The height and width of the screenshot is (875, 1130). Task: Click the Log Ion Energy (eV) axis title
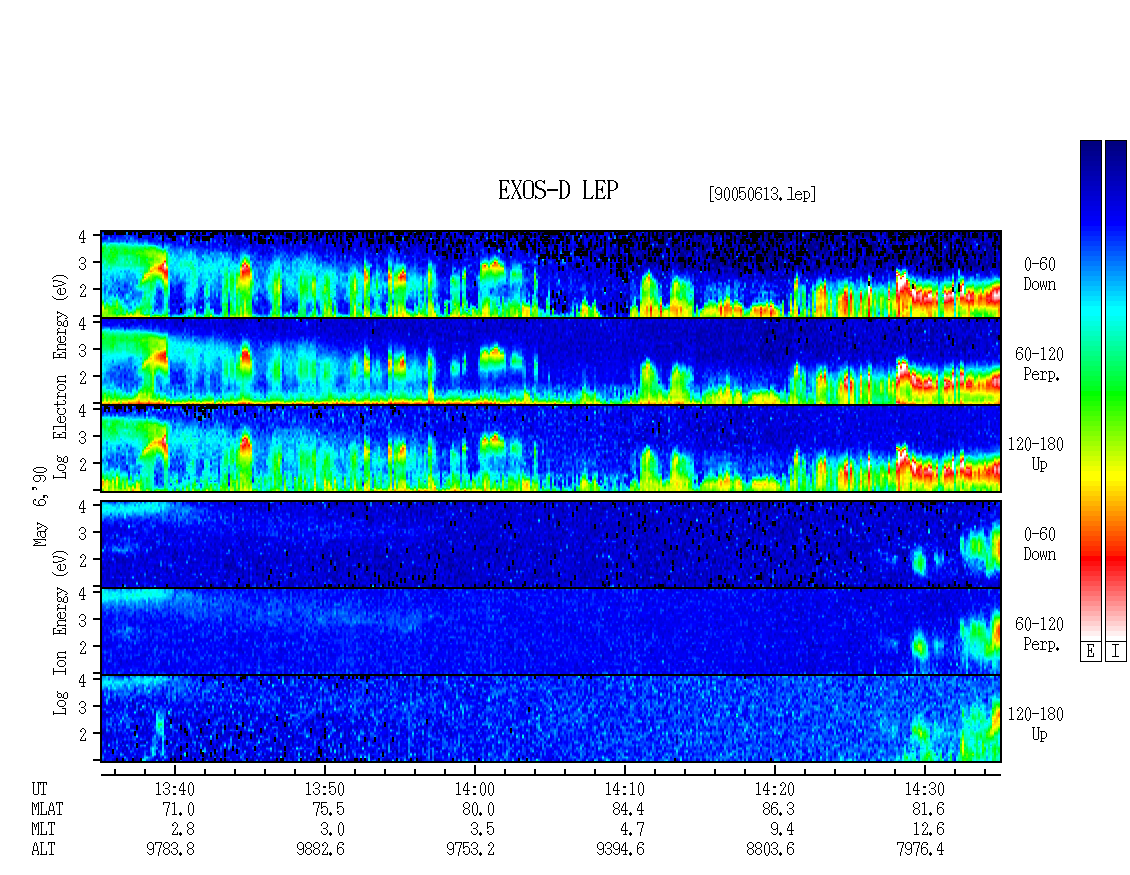61,633
